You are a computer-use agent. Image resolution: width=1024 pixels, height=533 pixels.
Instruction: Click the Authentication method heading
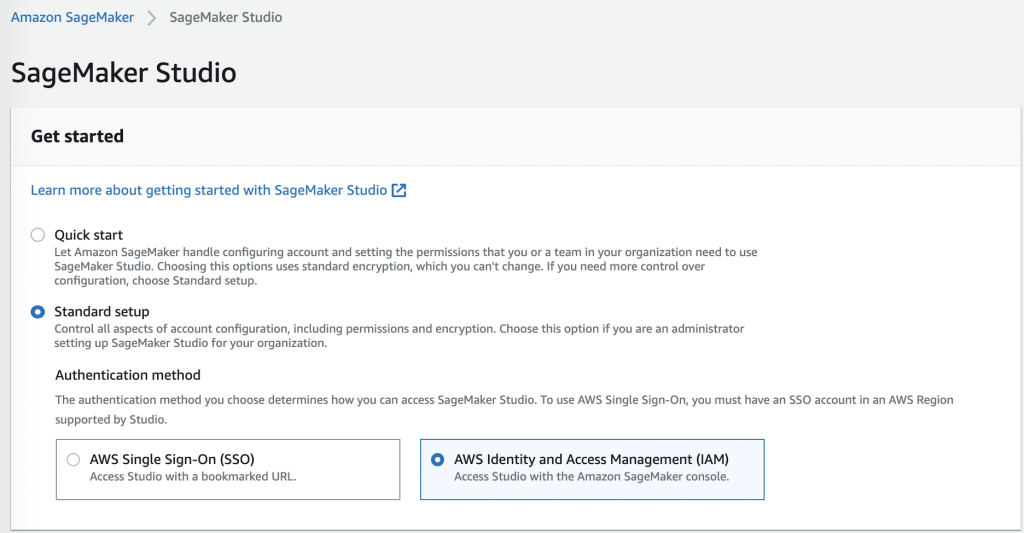[128, 375]
